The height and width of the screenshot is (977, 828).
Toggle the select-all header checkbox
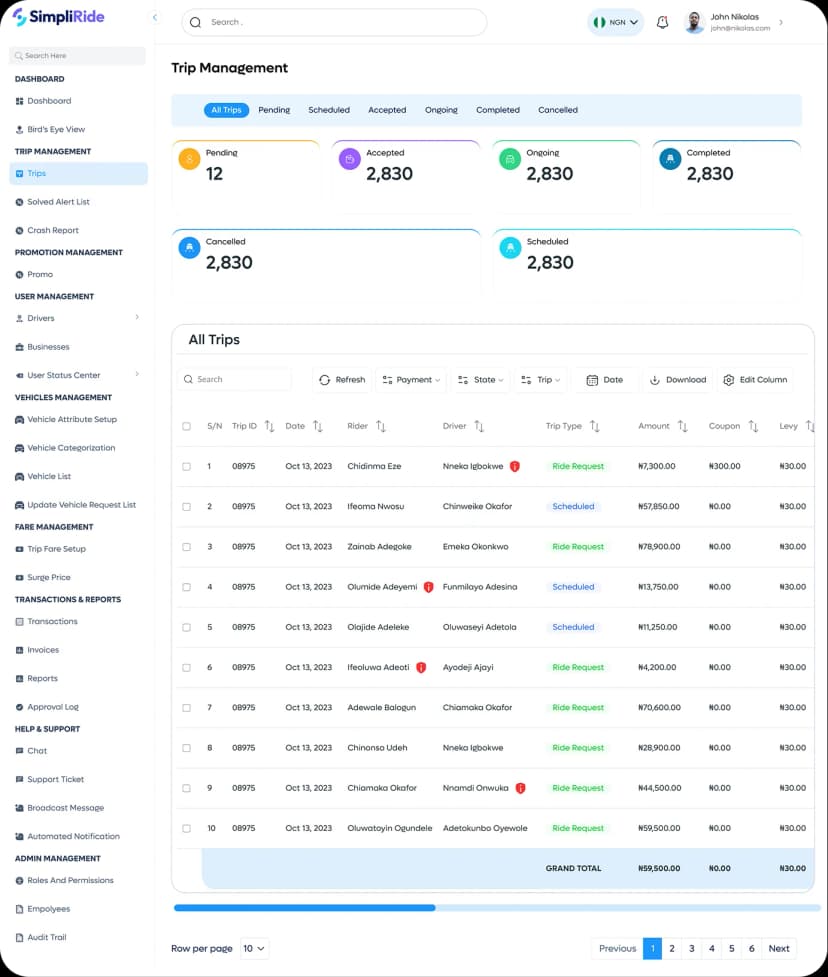coord(186,426)
